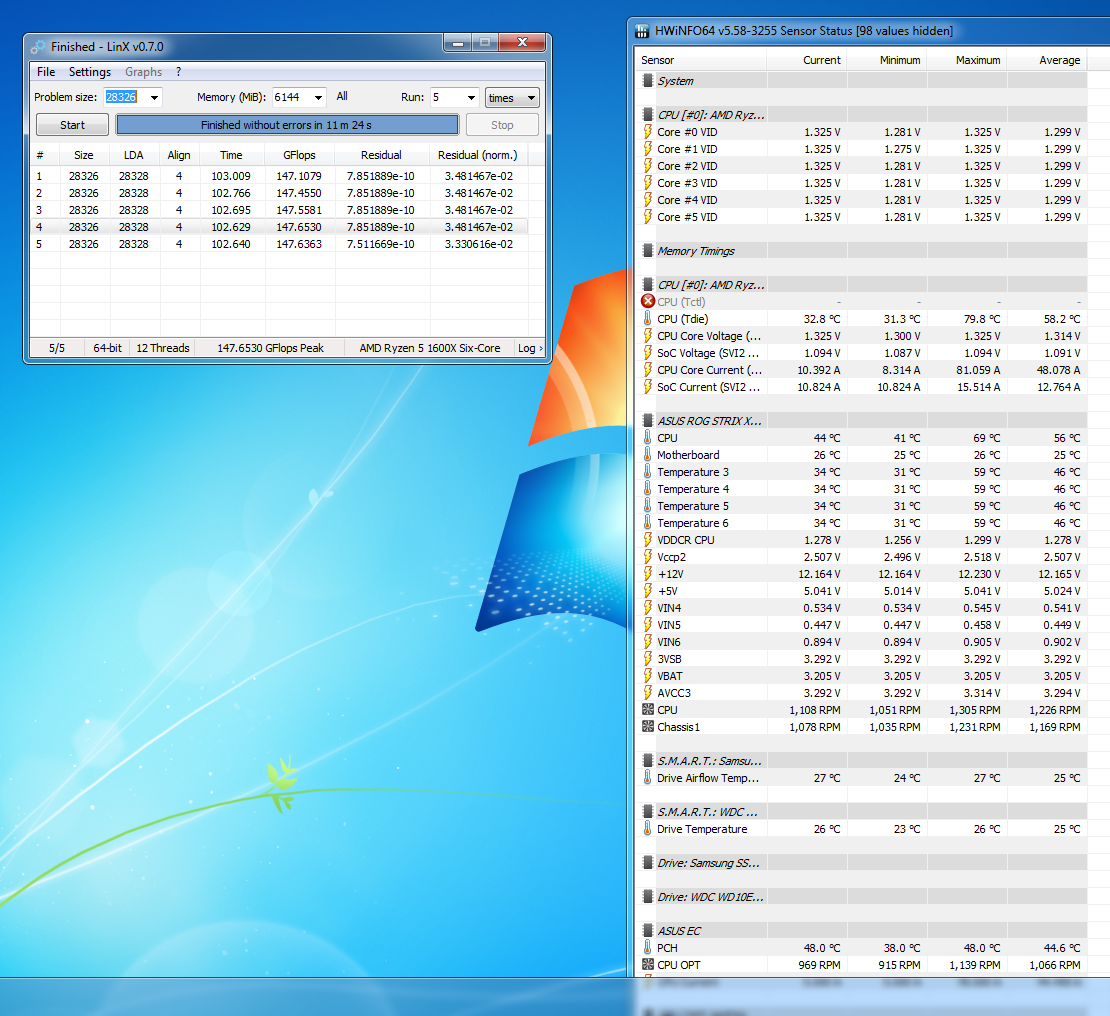Open the Settings menu in LinX
The height and width of the screenshot is (1016, 1110).
[x=90, y=72]
